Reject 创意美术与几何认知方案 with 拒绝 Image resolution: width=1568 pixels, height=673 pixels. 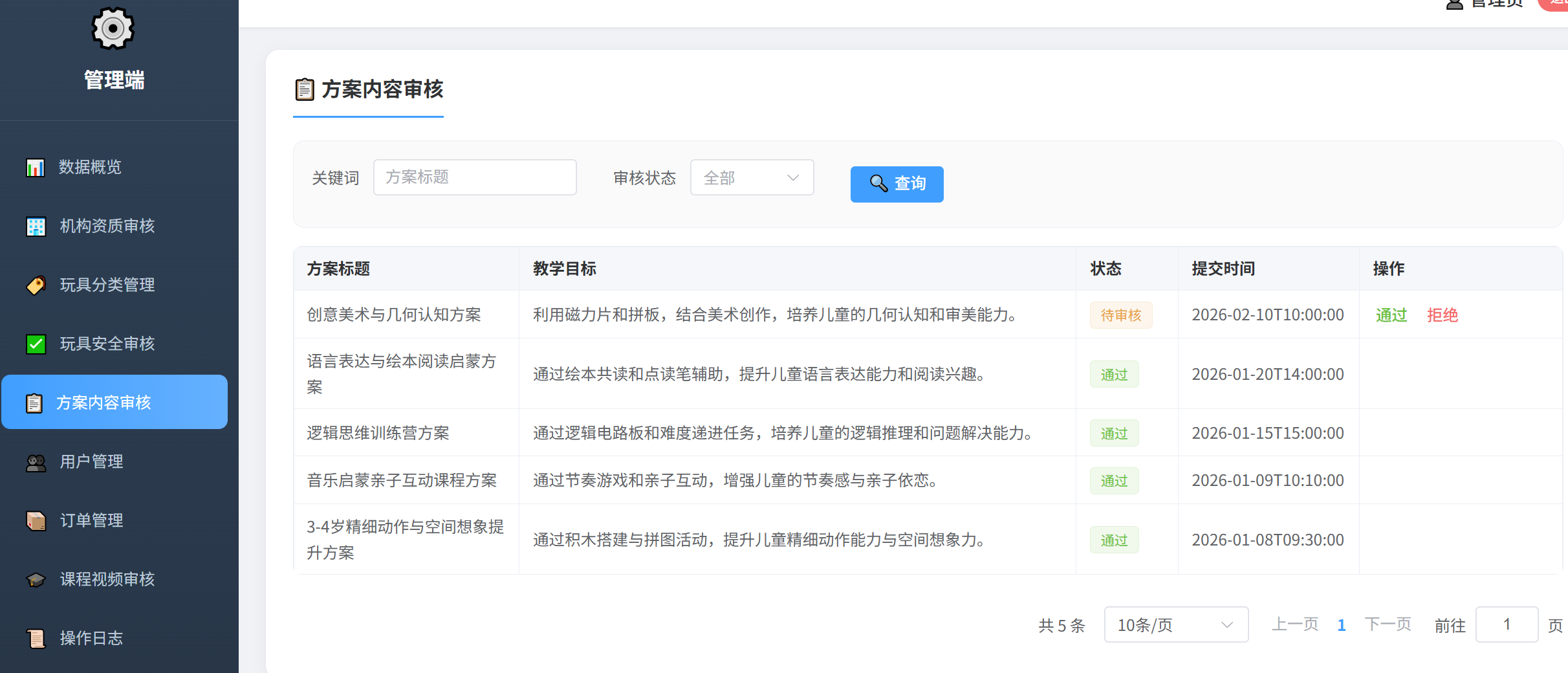pos(1443,315)
